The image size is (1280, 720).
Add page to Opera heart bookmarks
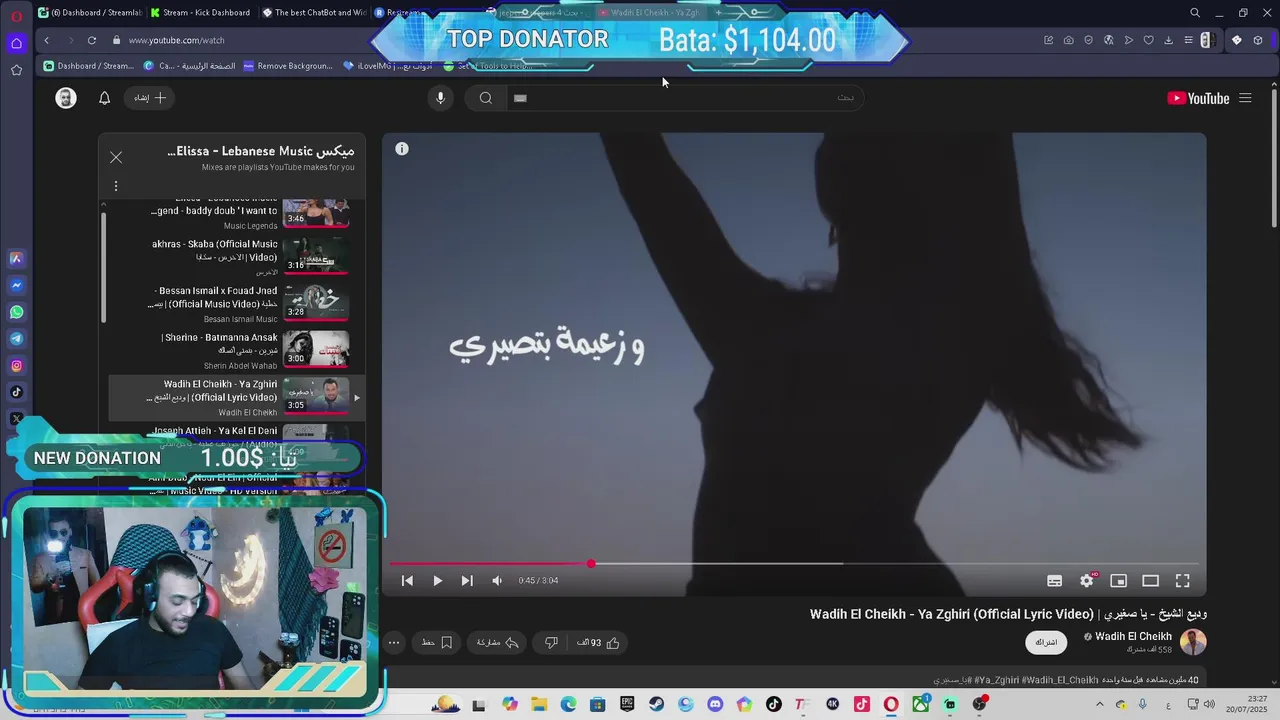coord(1148,40)
